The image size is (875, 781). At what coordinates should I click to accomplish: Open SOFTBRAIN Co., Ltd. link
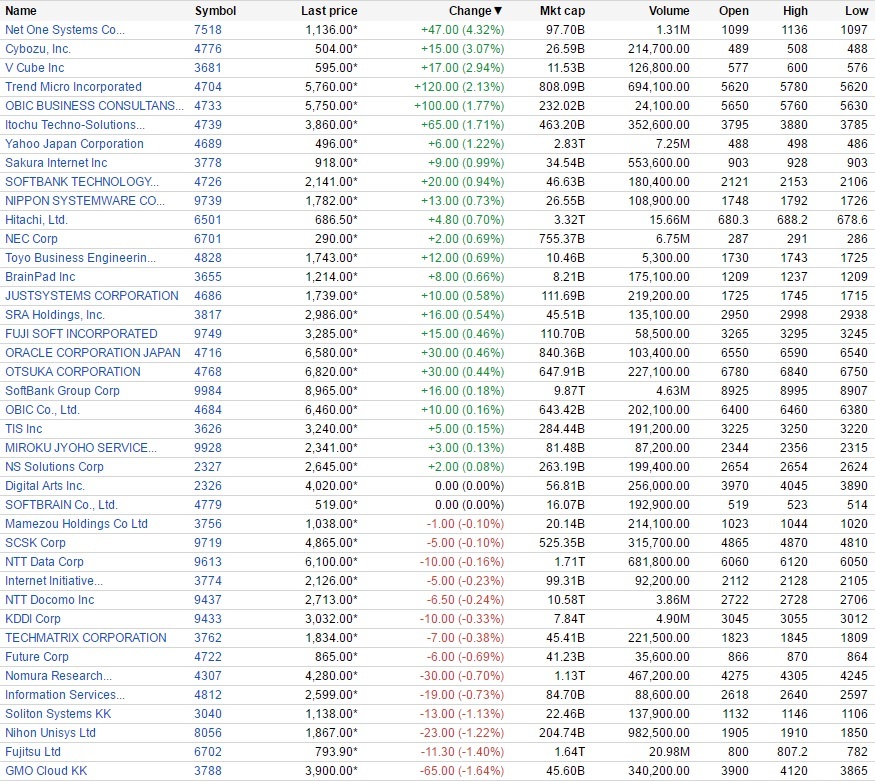(61, 504)
